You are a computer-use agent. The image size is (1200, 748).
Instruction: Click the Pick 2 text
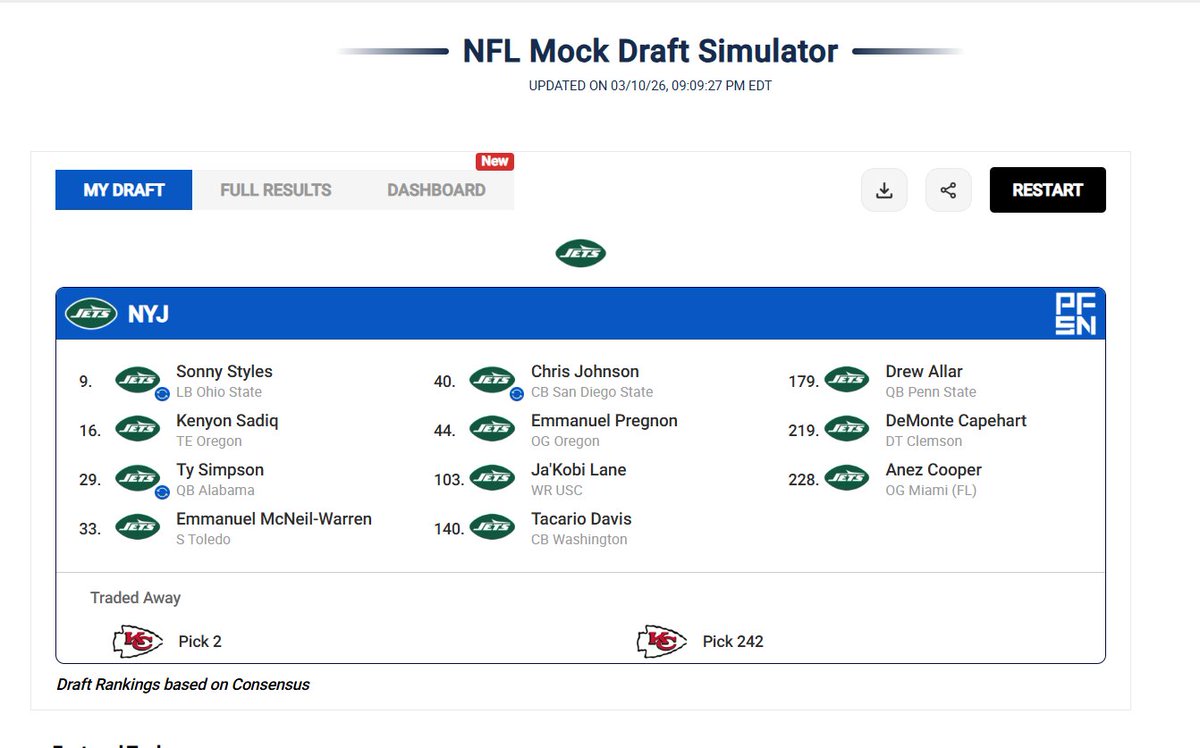tap(200, 641)
